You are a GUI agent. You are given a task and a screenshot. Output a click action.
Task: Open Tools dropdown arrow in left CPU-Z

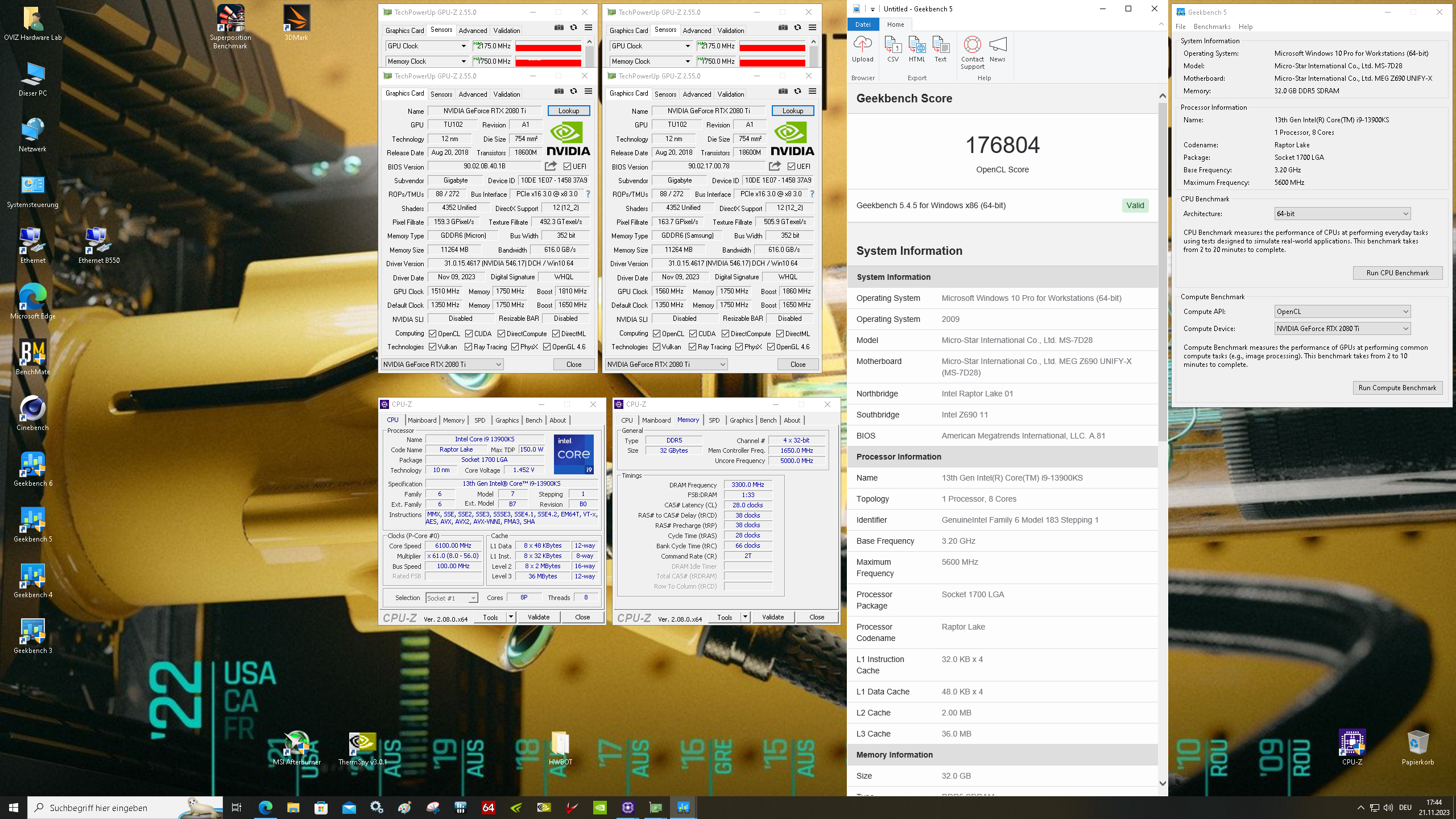[x=511, y=617]
